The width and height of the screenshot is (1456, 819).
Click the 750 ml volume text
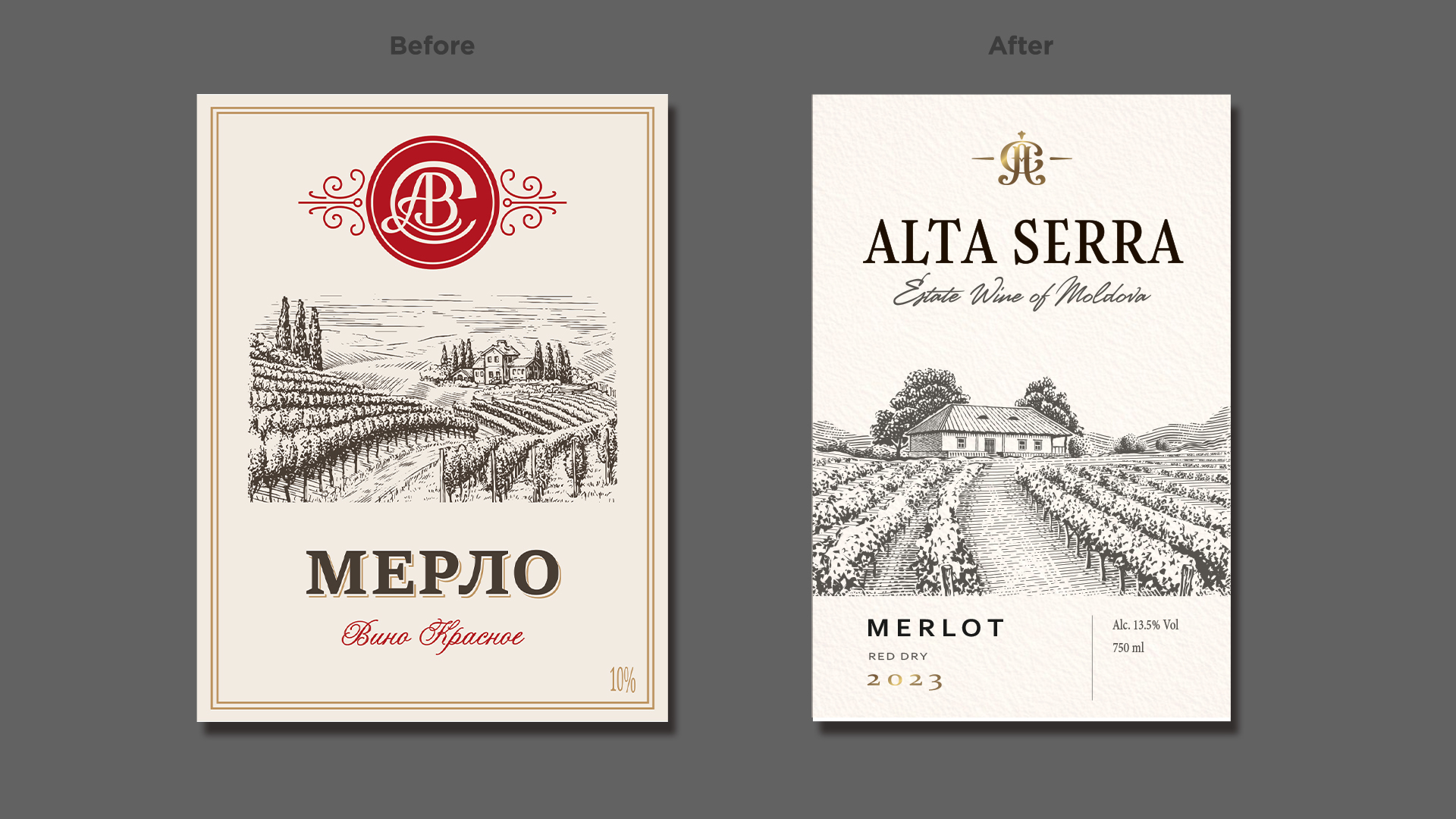point(1128,648)
